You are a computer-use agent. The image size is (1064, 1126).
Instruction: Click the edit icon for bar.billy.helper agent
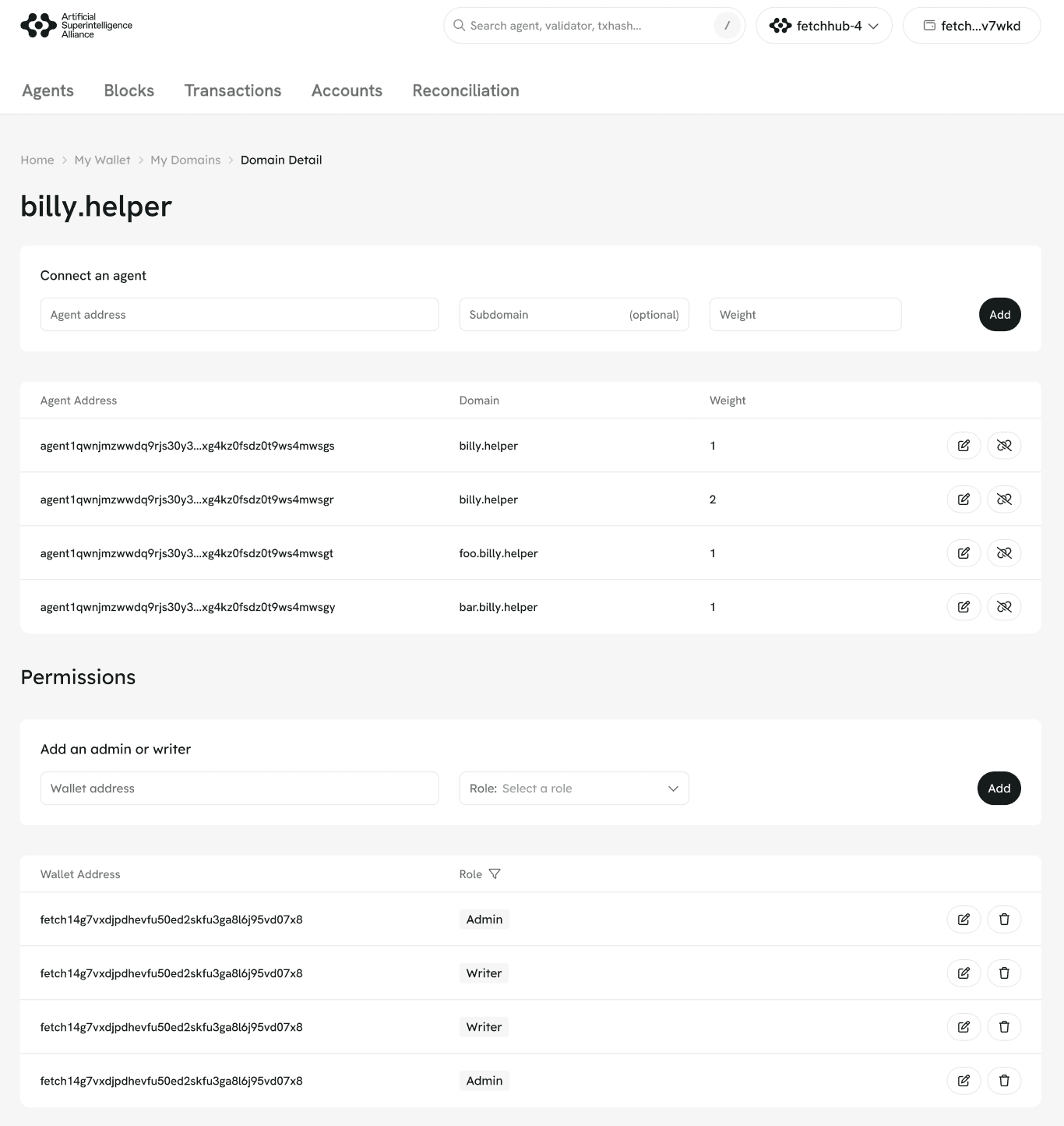click(x=964, y=607)
